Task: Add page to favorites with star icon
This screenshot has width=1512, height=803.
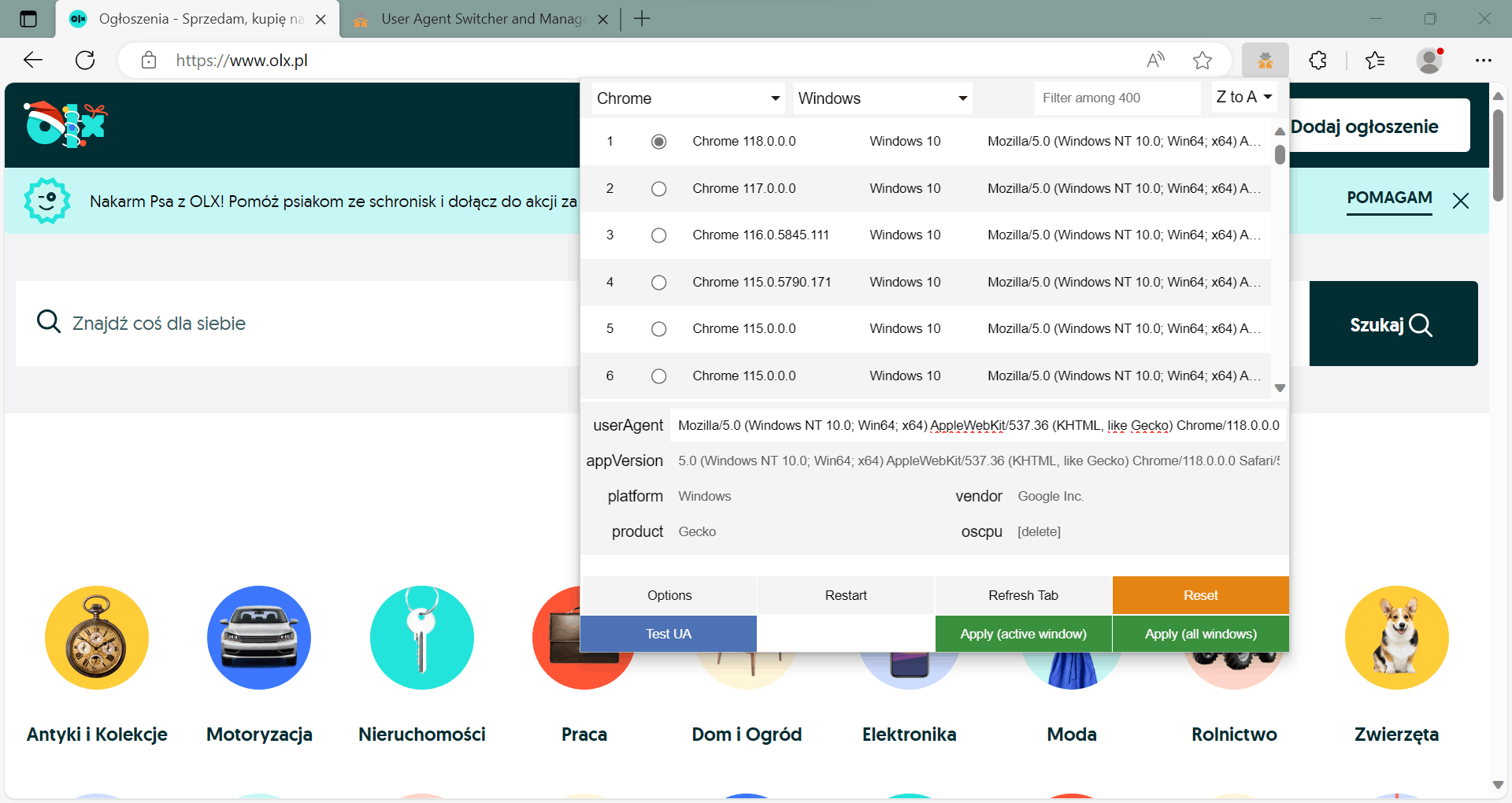Action: pyautogui.click(x=1202, y=60)
